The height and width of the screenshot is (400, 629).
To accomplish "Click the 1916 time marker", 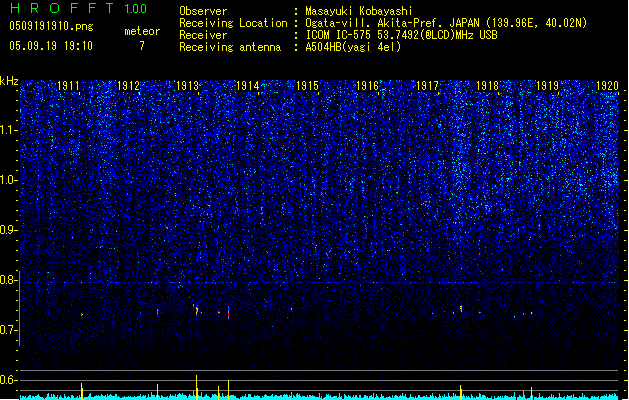I will 367,86.
